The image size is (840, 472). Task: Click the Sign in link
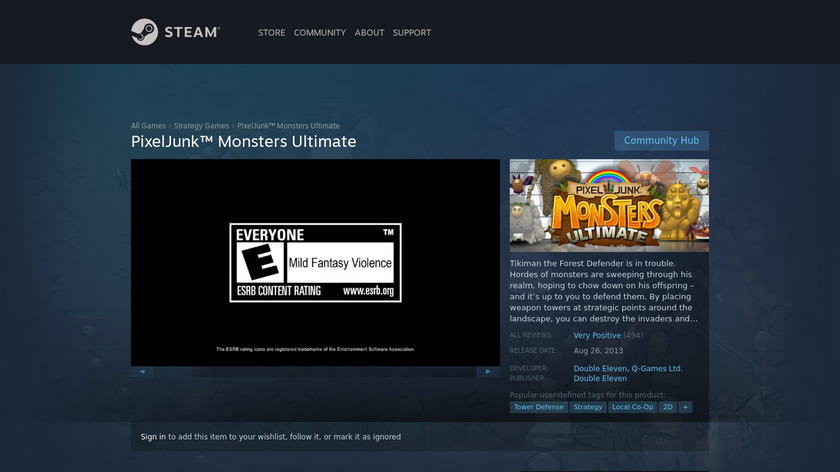click(x=153, y=437)
